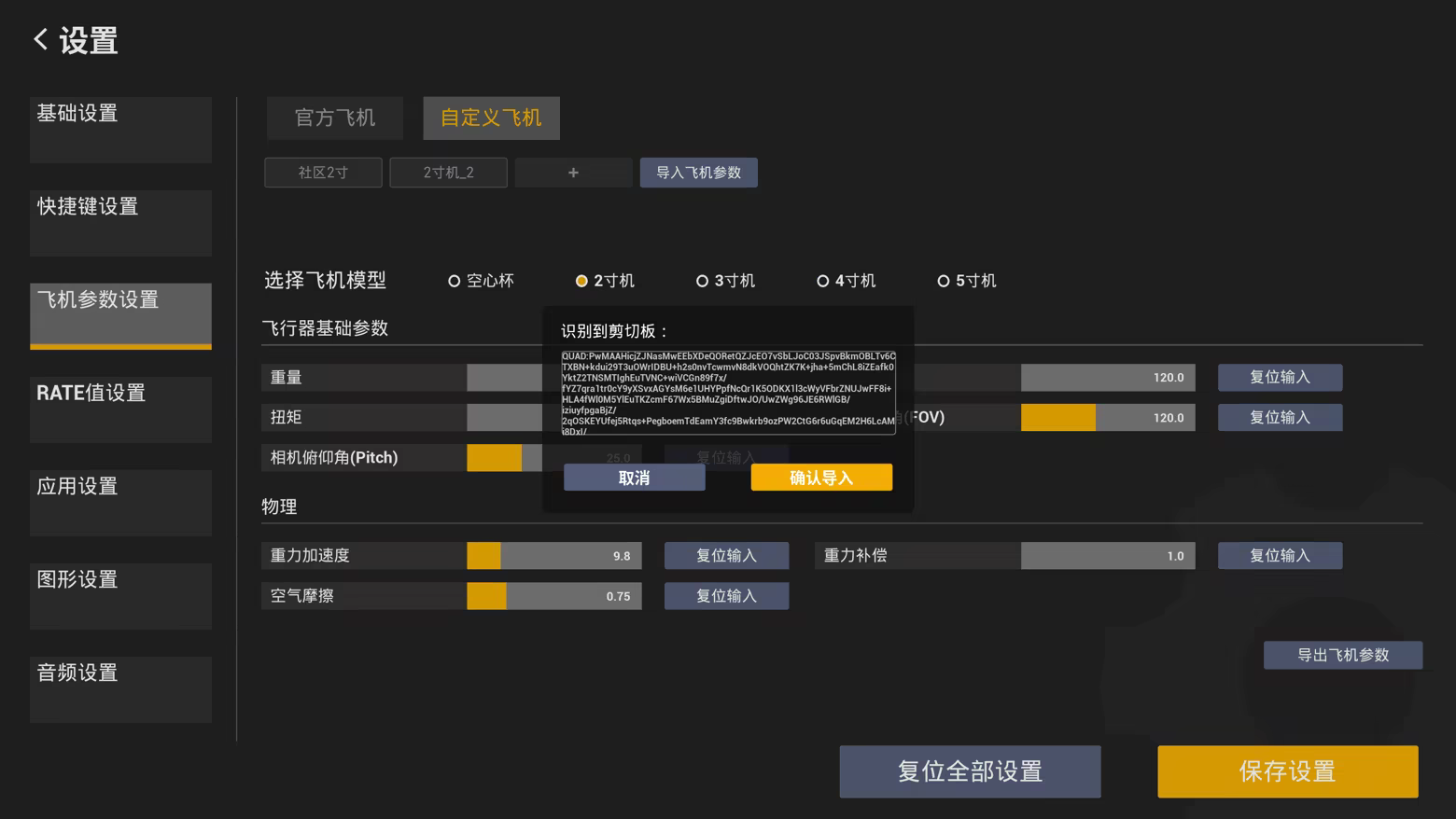Switch to the 官方飞机 tab
Screen dimensions: 1456x819
click(334, 118)
